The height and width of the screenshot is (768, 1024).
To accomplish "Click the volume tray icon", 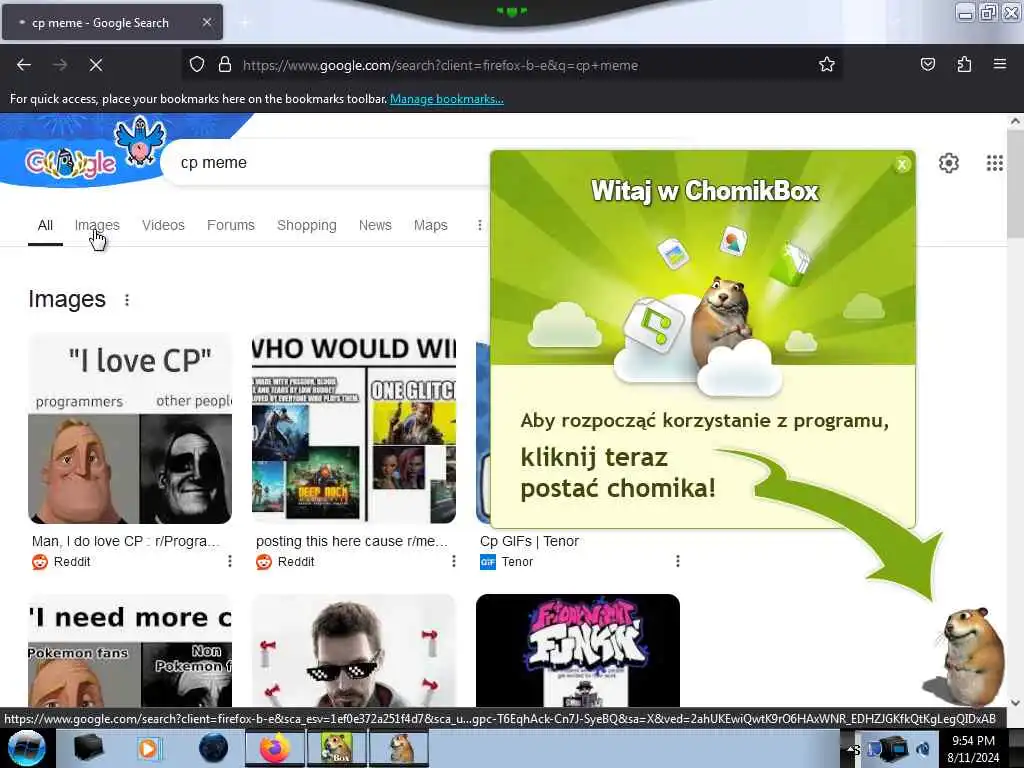I will pos(923,749).
